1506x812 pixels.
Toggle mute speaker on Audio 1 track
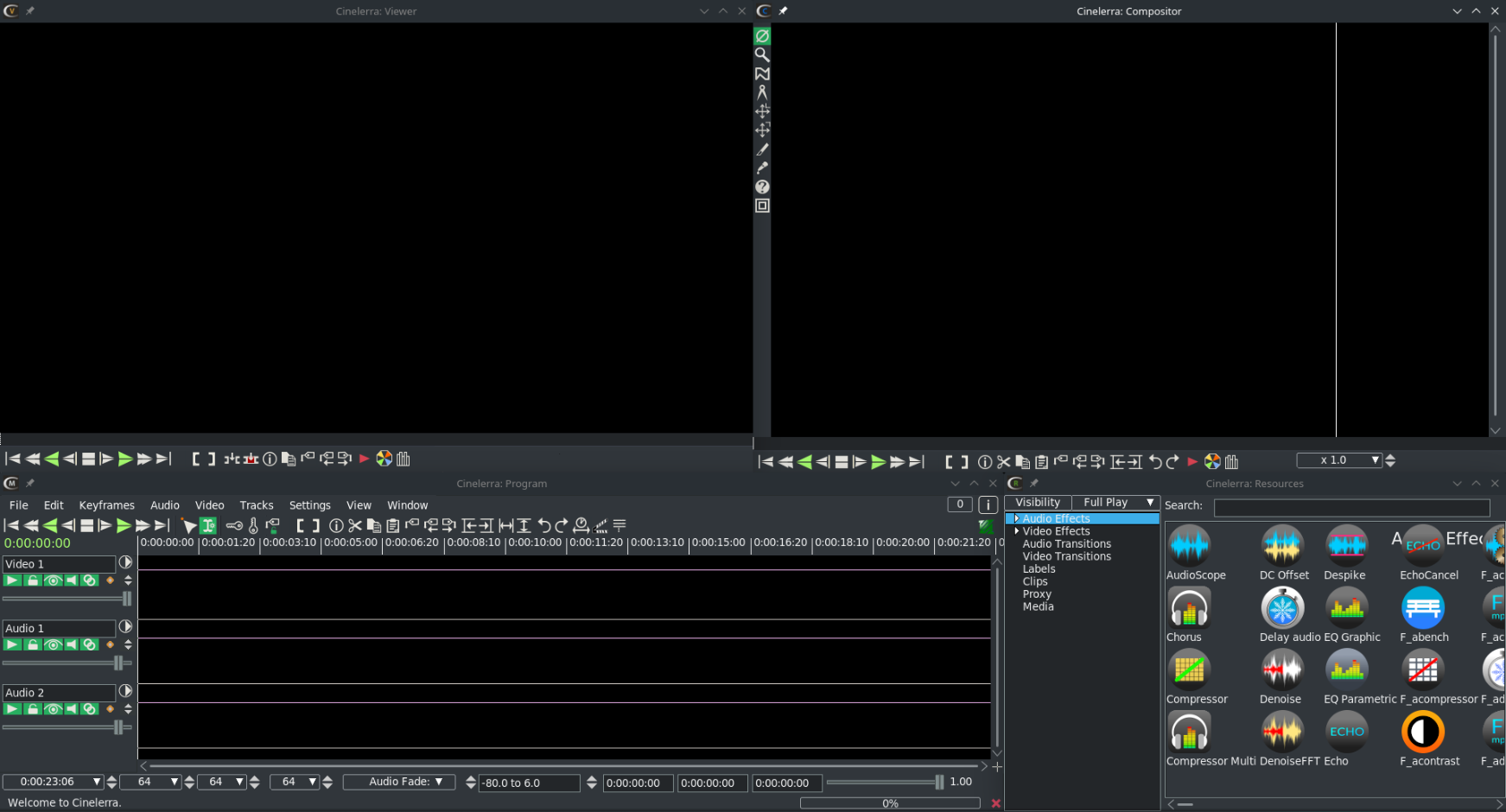(71, 645)
